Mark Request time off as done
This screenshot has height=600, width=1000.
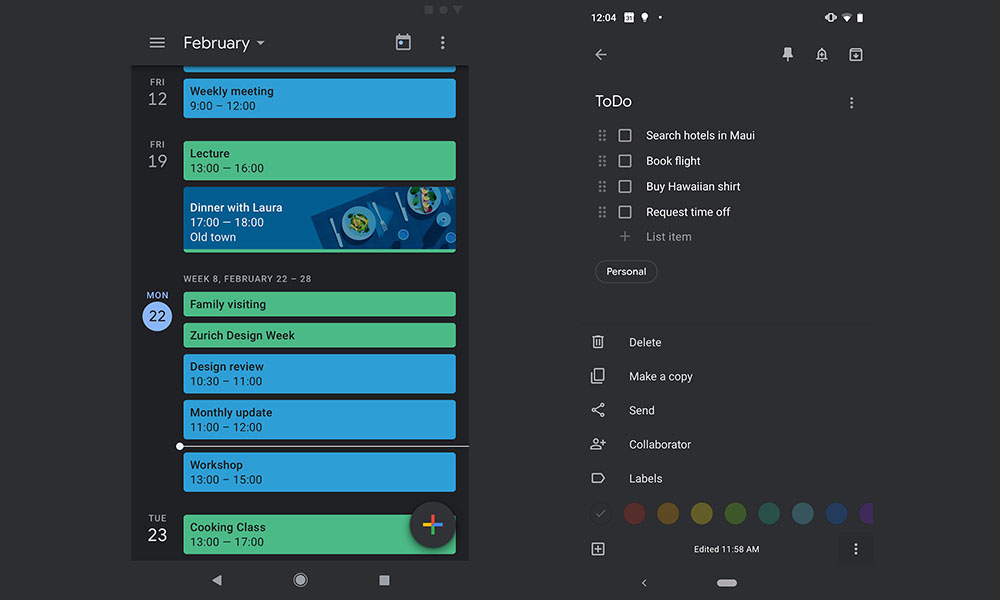625,212
